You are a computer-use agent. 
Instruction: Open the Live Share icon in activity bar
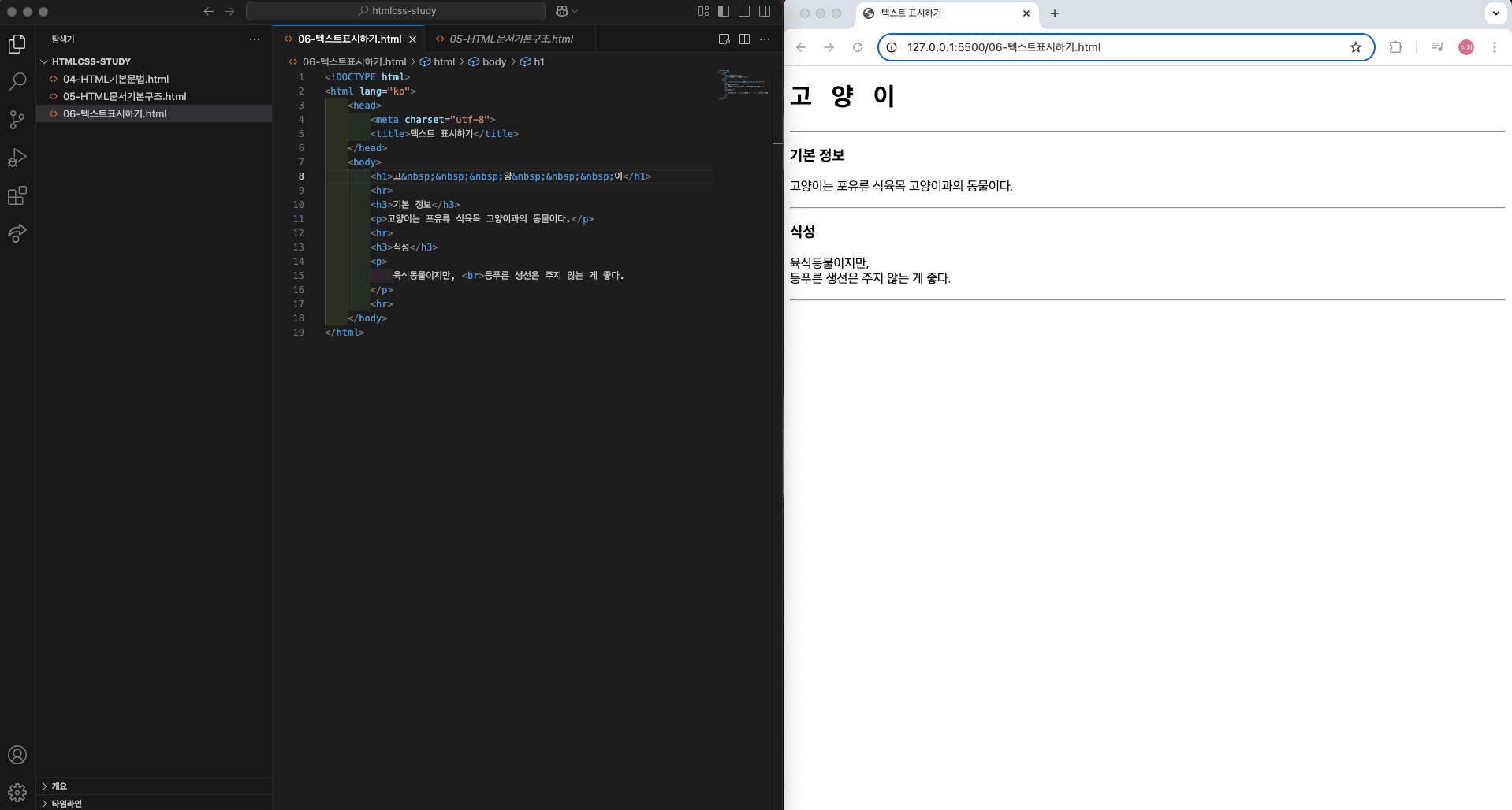[17, 233]
